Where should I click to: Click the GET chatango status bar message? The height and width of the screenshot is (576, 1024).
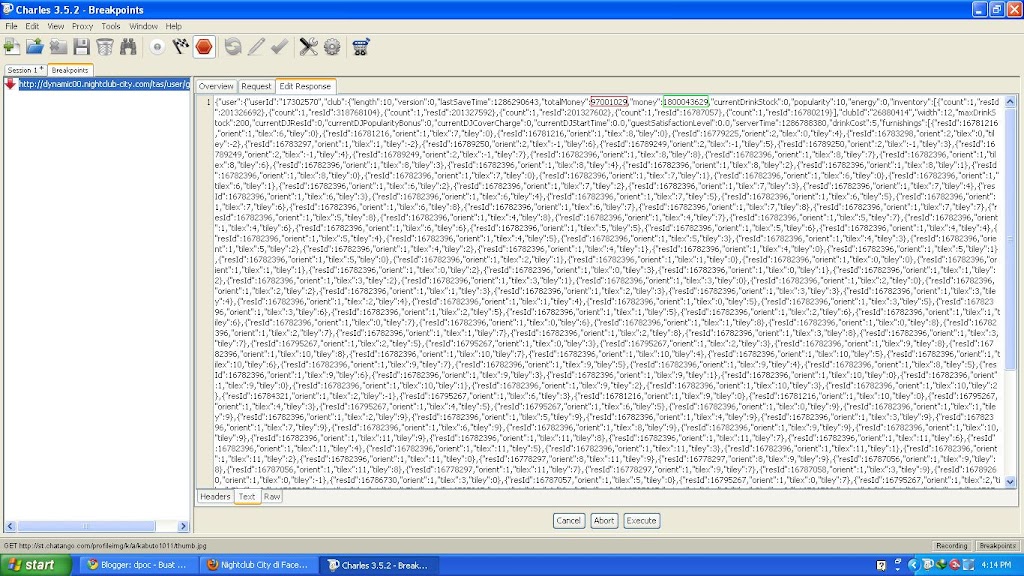click(105, 545)
